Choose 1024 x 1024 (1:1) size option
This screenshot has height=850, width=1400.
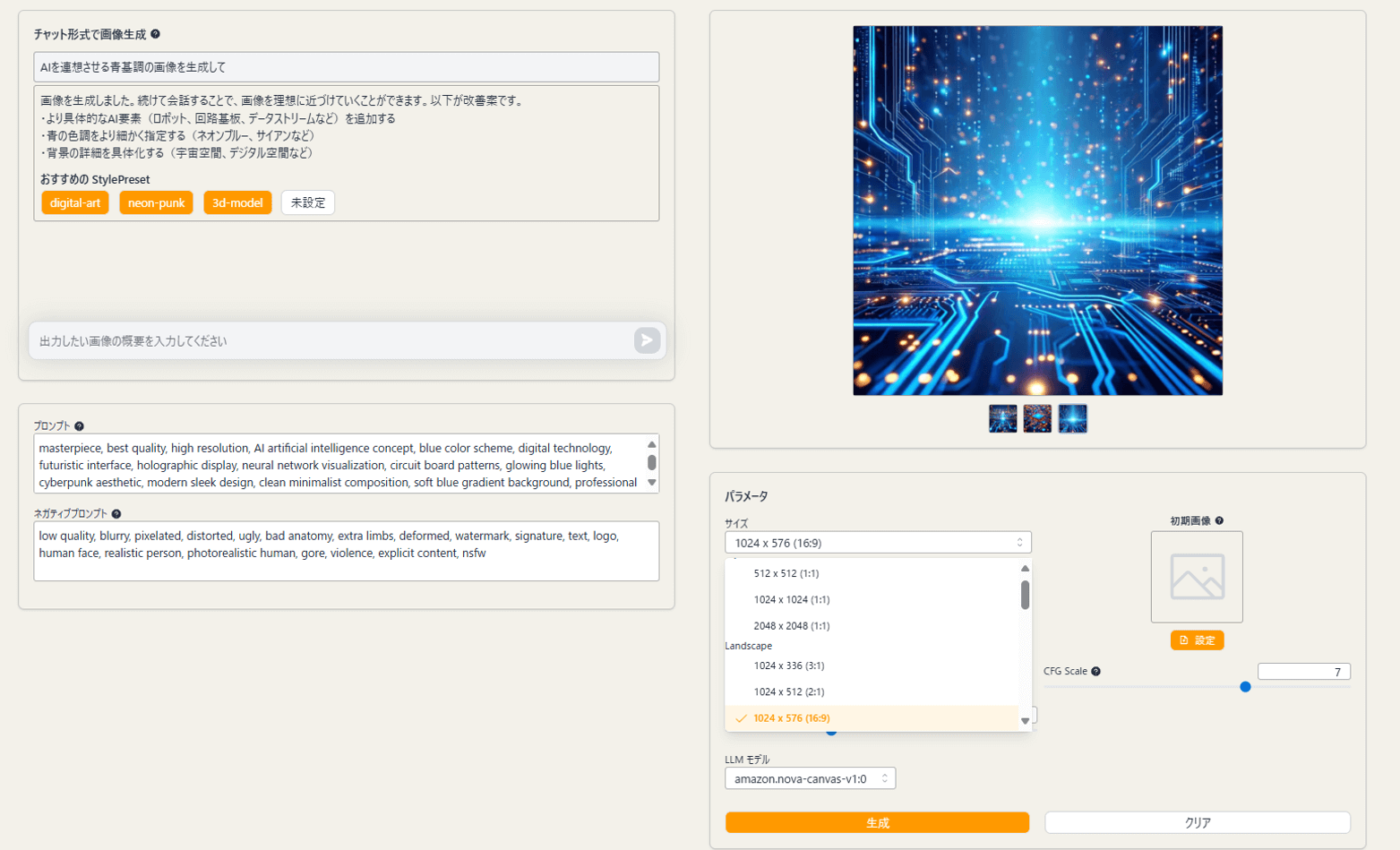(x=791, y=600)
